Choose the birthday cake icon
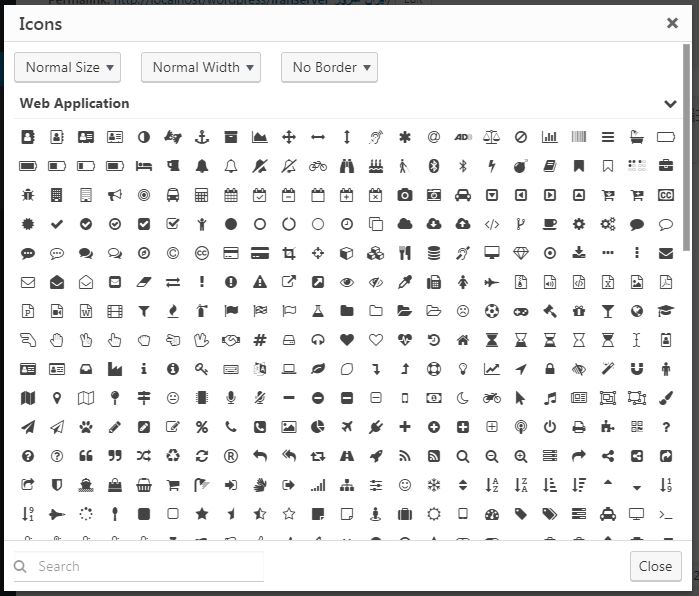The image size is (699, 596). [x=376, y=166]
